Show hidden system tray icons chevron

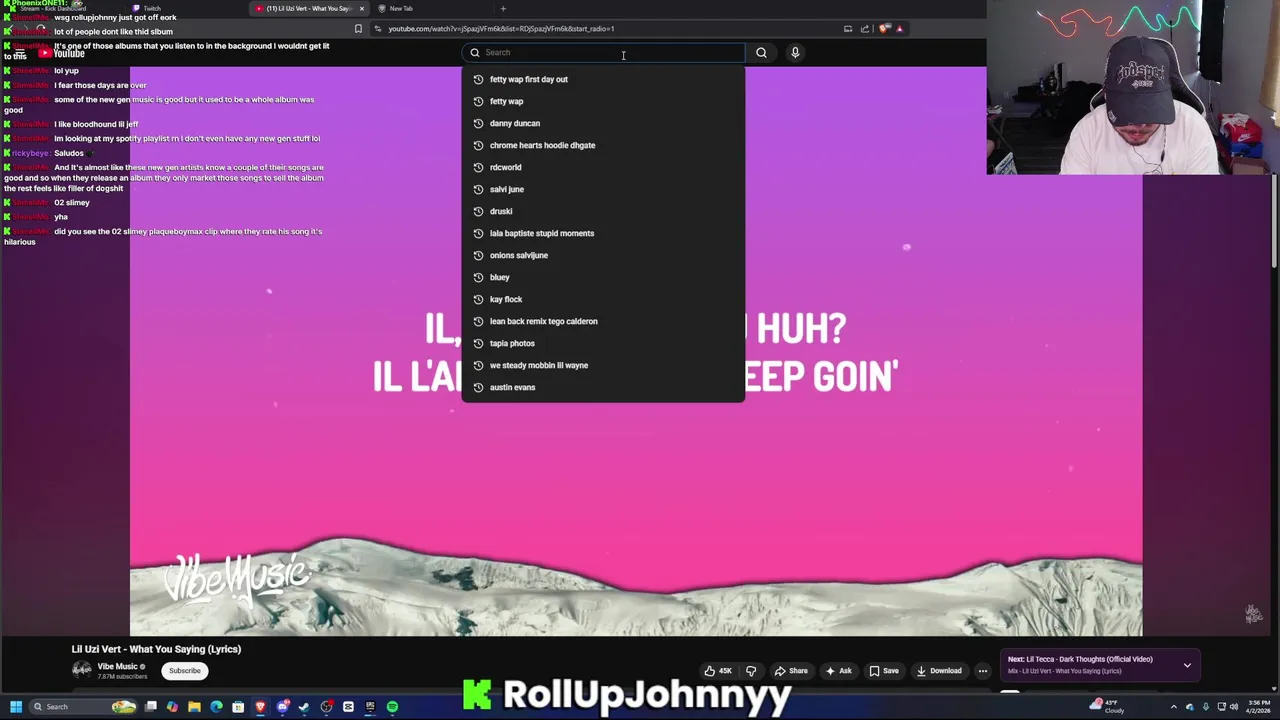pyautogui.click(x=1174, y=707)
